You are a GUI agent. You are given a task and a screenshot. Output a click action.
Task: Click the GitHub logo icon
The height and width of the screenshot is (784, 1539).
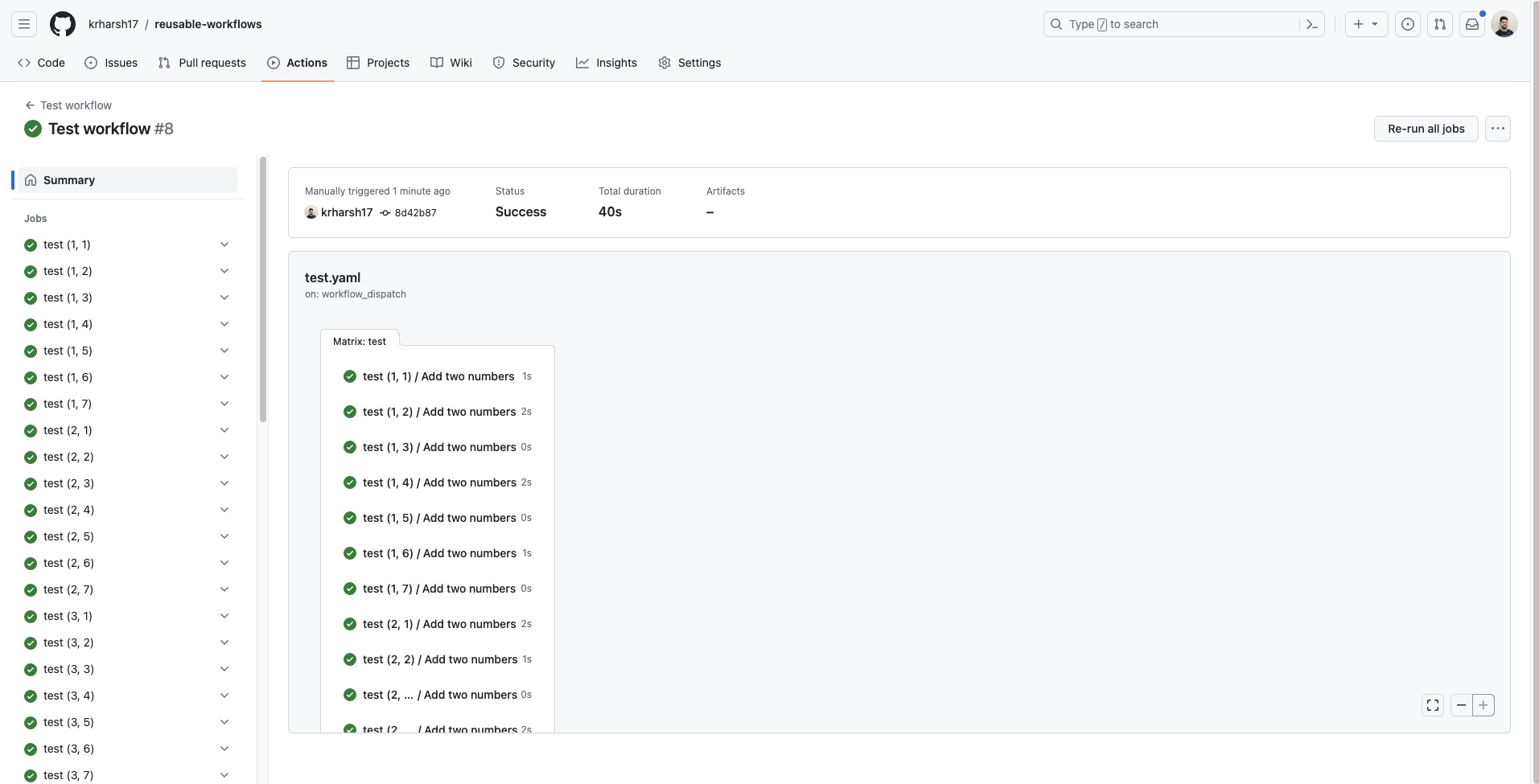[63, 24]
